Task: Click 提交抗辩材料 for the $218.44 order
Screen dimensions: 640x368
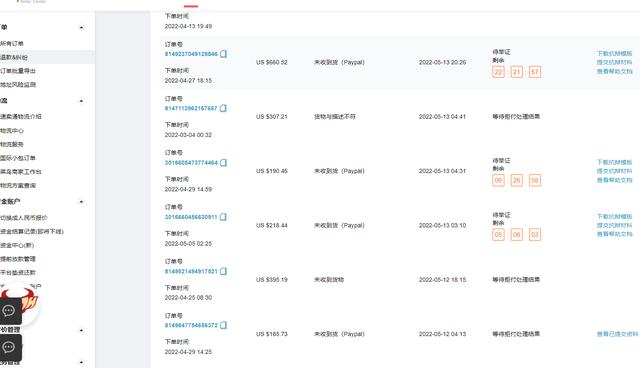Action: coord(614,225)
